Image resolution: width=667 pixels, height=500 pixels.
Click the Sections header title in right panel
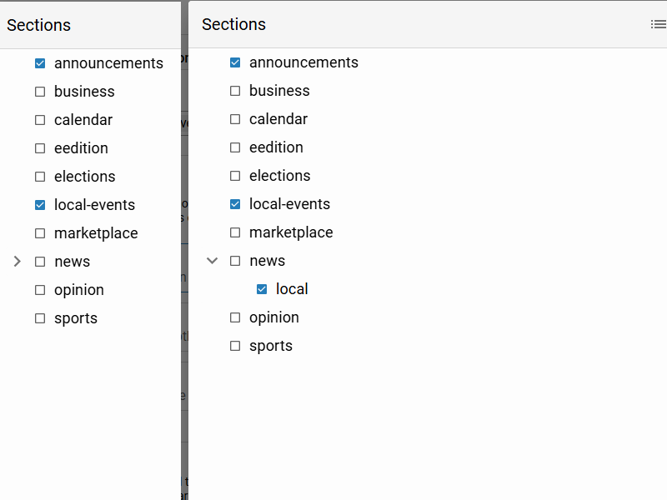tap(234, 24)
